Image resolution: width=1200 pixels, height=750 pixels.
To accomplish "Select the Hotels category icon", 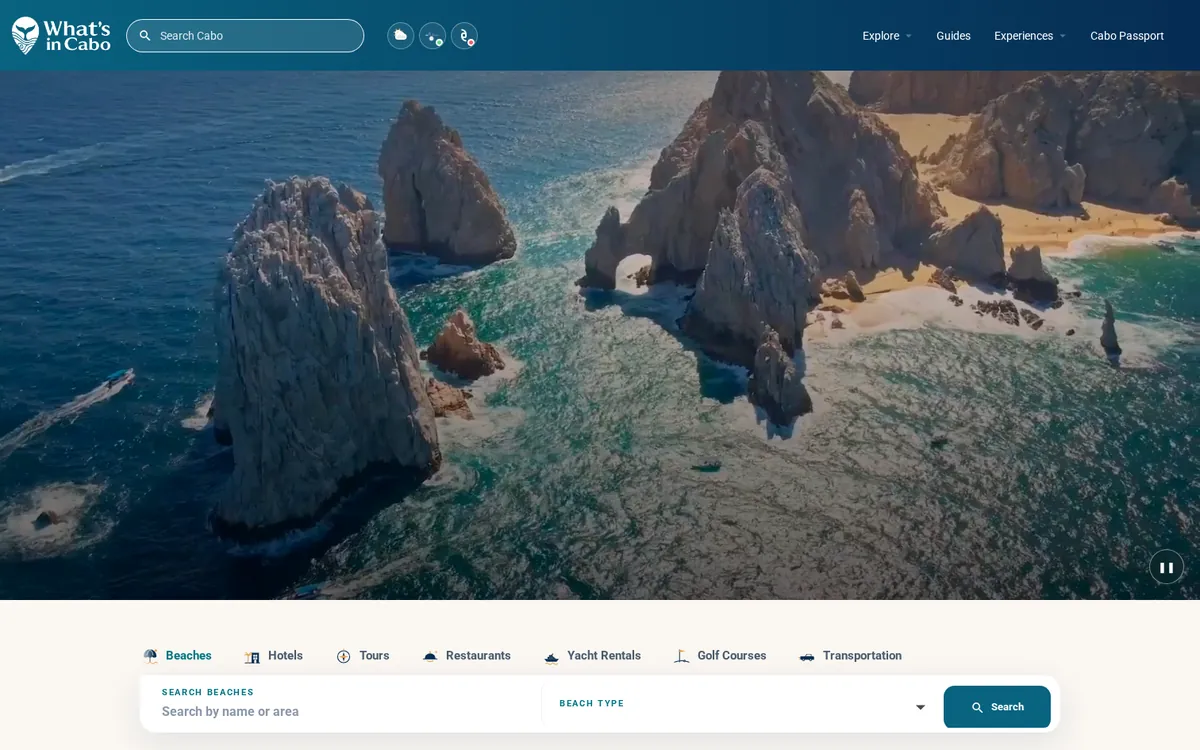I will (x=252, y=657).
